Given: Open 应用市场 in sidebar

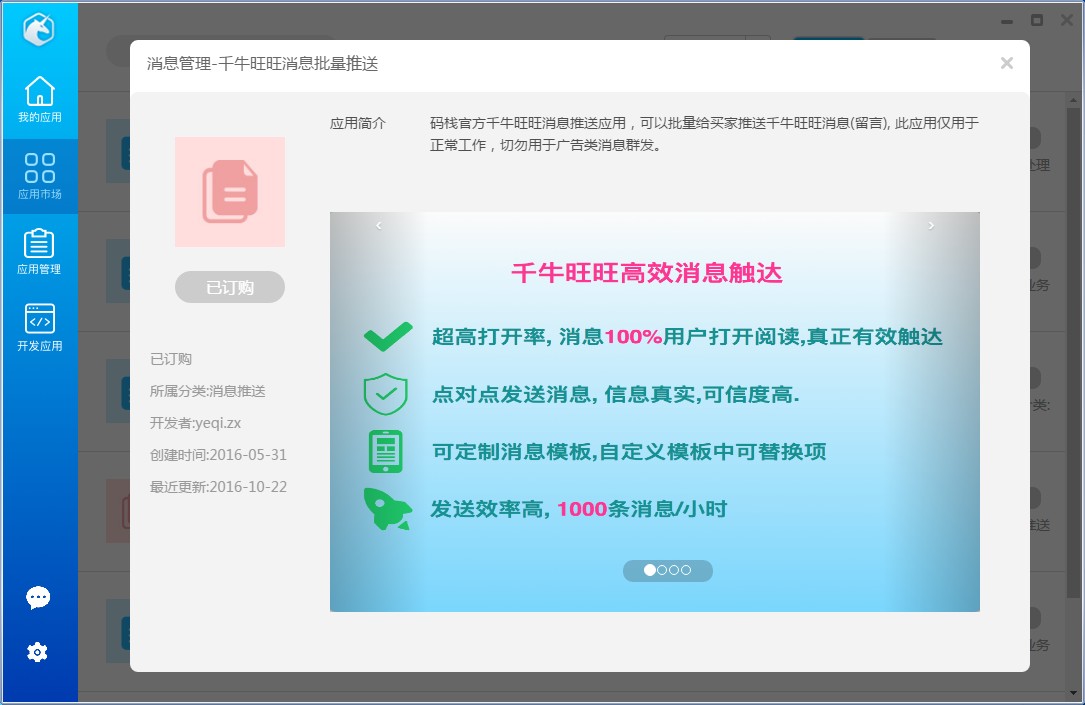Looking at the screenshot, I should point(39,176).
